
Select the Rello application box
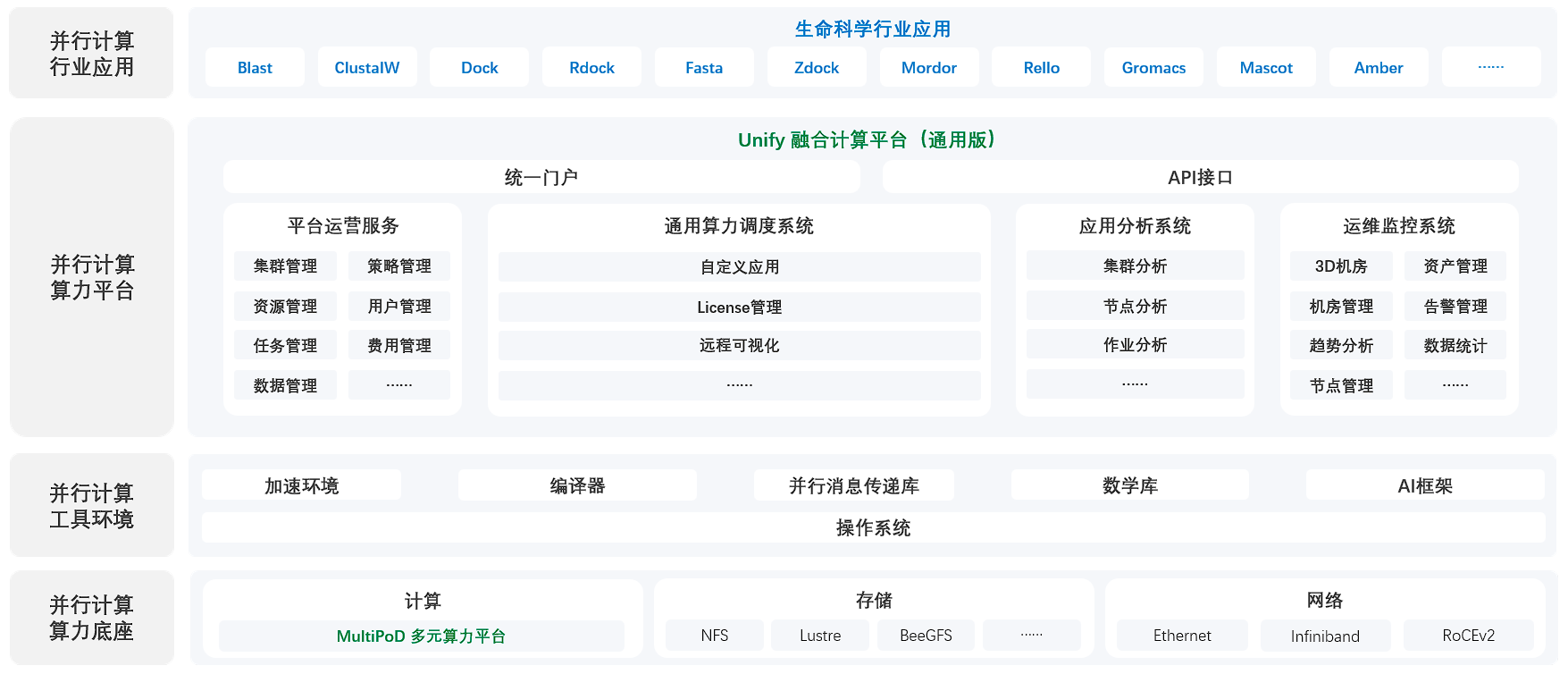(1042, 67)
